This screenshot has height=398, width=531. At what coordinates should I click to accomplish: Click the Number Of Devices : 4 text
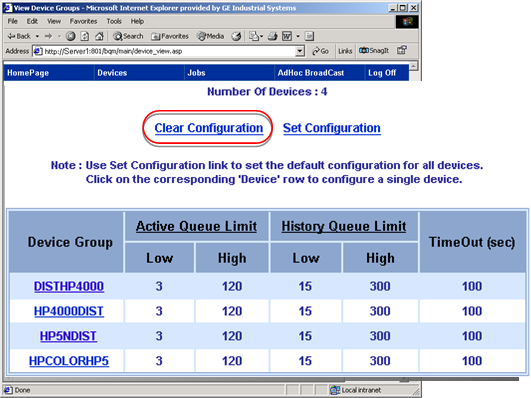[267, 91]
